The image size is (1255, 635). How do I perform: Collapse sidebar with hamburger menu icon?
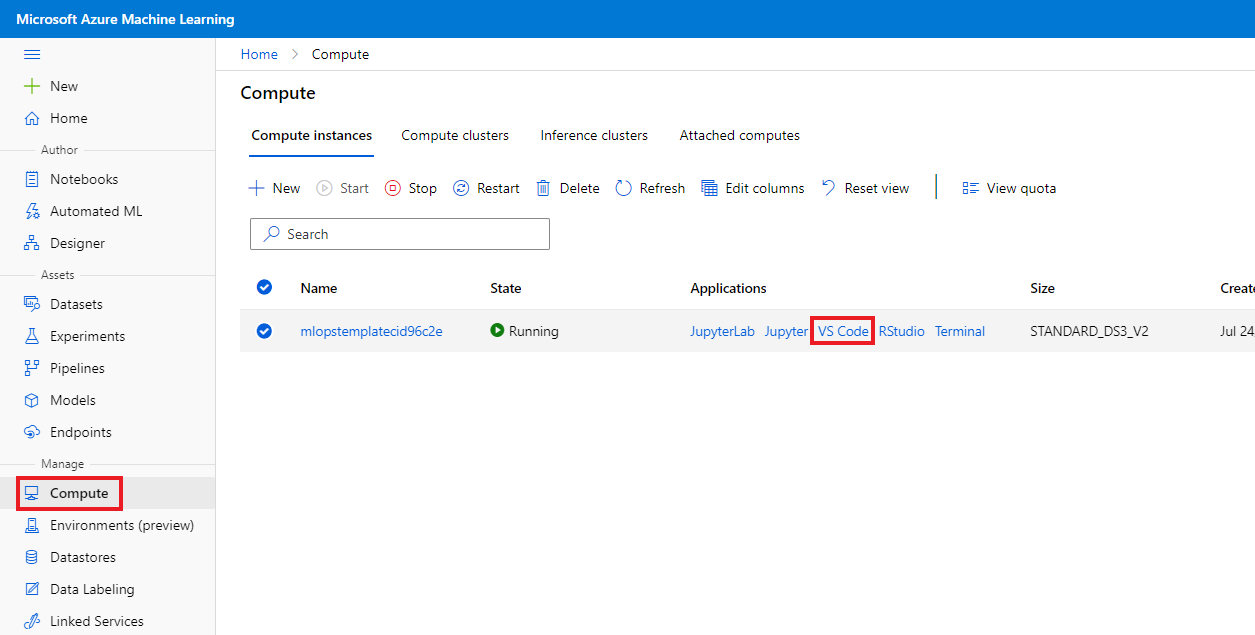[x=32, y=54]
